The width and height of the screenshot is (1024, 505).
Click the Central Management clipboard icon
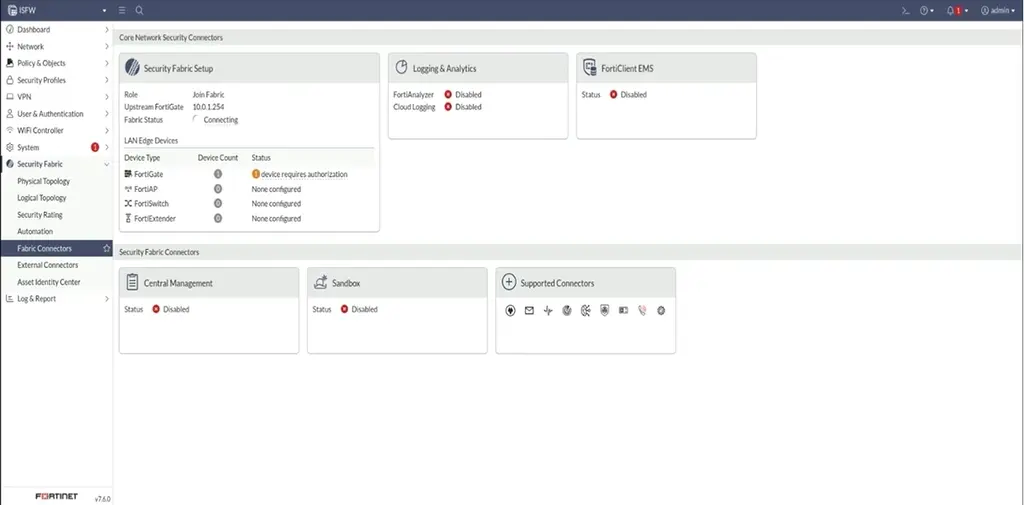click(132, 282)
